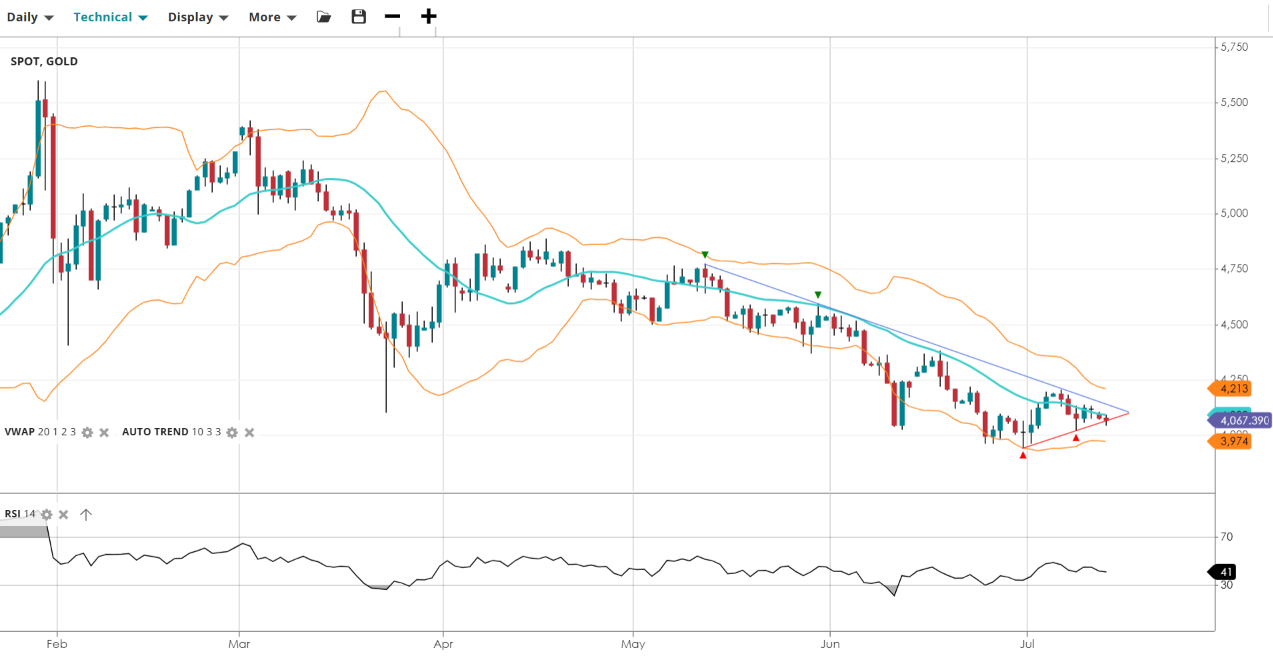
Task: Click the red up marker at July start
Action: point(1023,455)
